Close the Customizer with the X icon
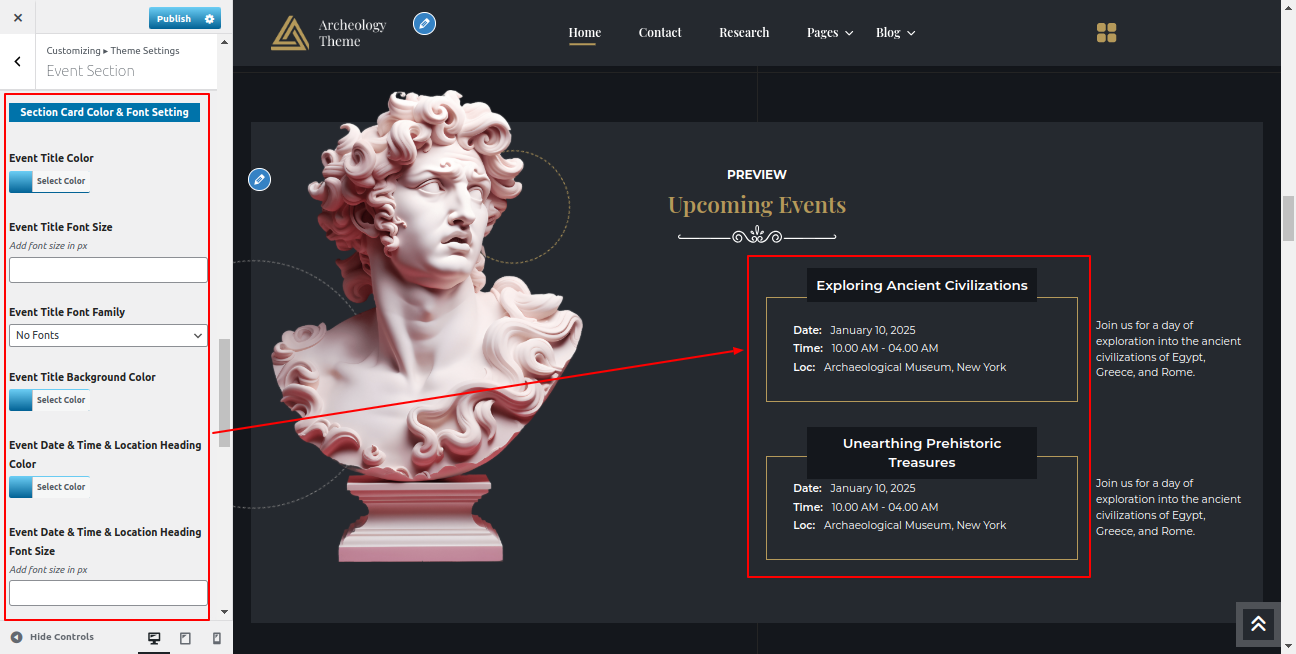Screen dimensions: 1296x654 coord(18,18)
